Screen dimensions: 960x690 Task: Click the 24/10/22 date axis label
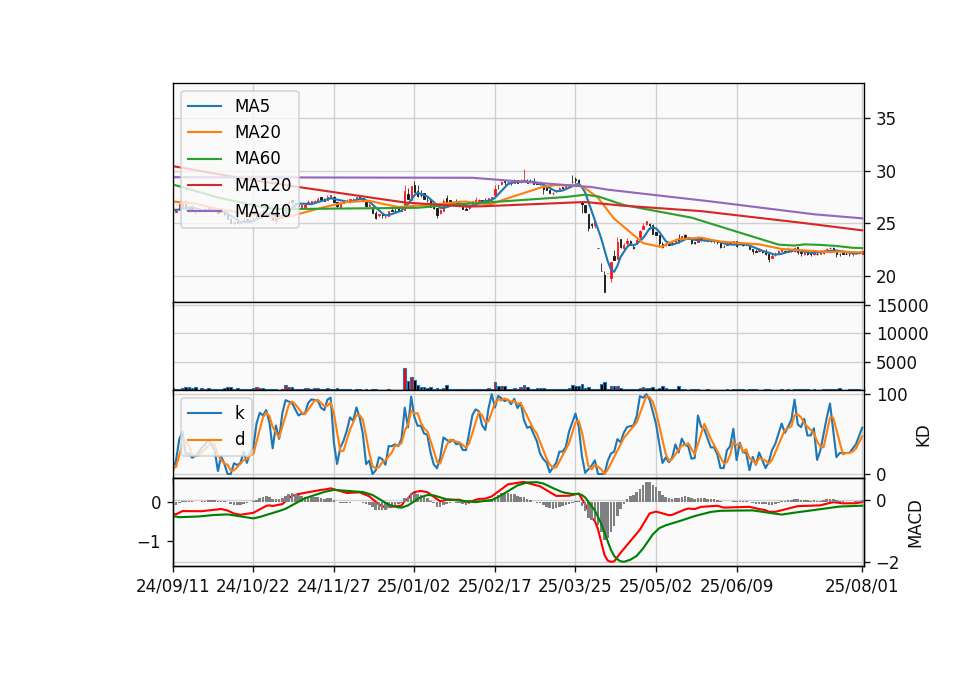253,586
